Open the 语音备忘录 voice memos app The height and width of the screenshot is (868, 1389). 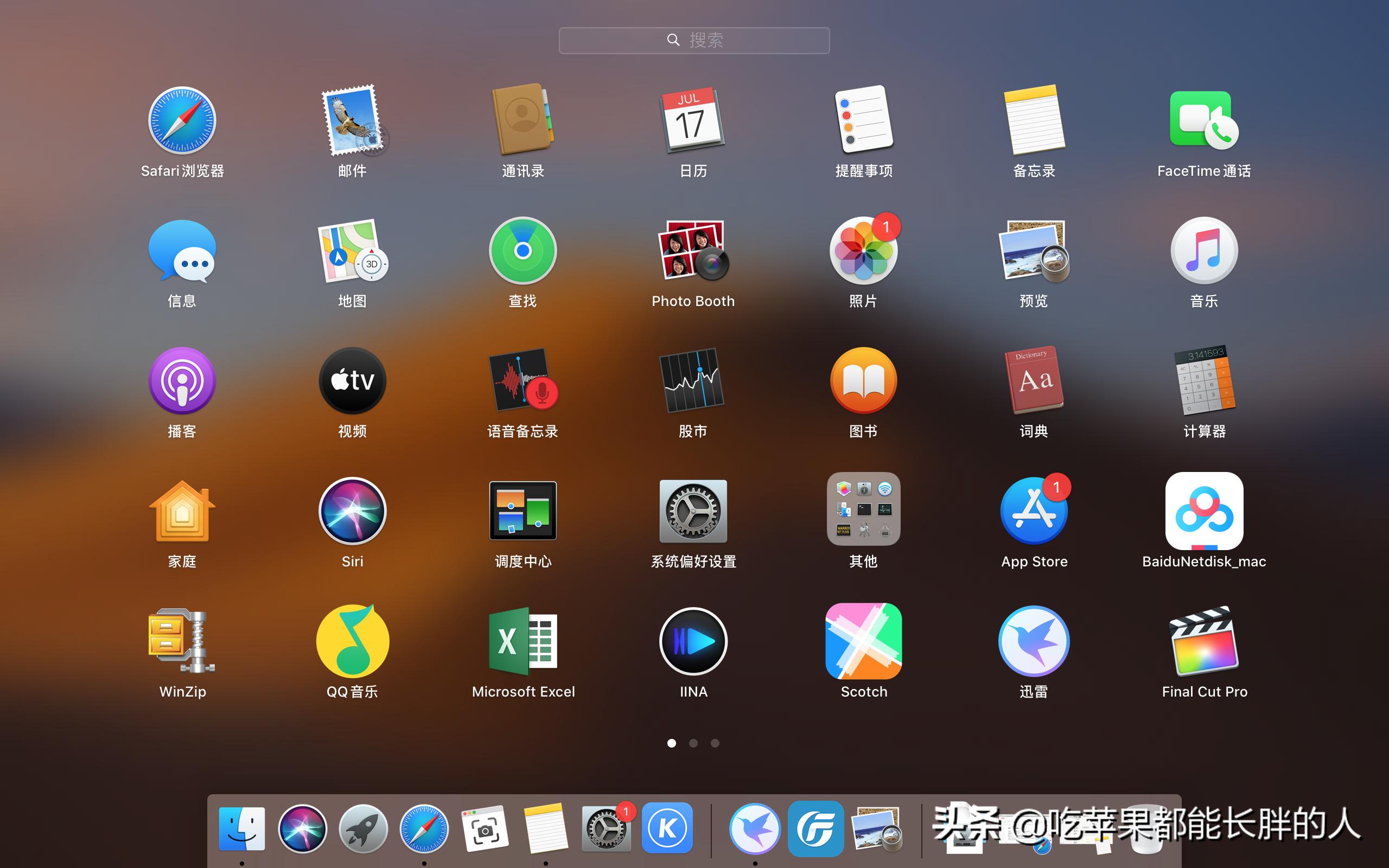click(x=523, y=381)
